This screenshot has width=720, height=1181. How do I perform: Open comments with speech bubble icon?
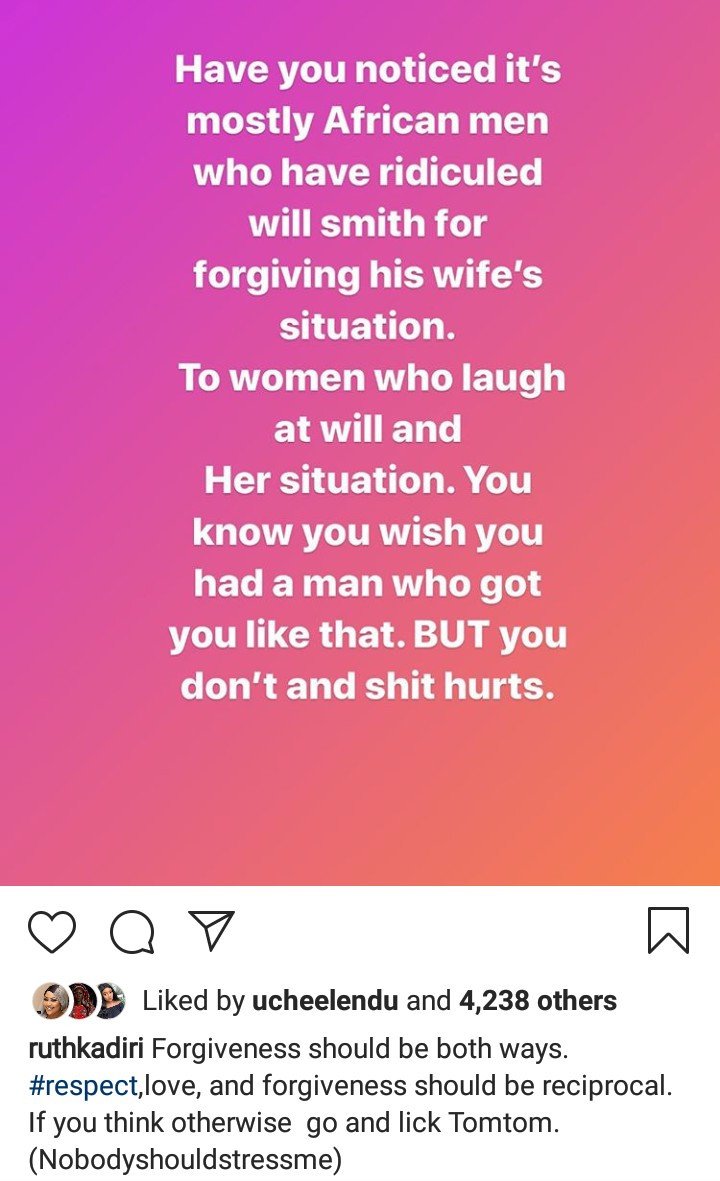pyautogui.click(x=133, y=932)
